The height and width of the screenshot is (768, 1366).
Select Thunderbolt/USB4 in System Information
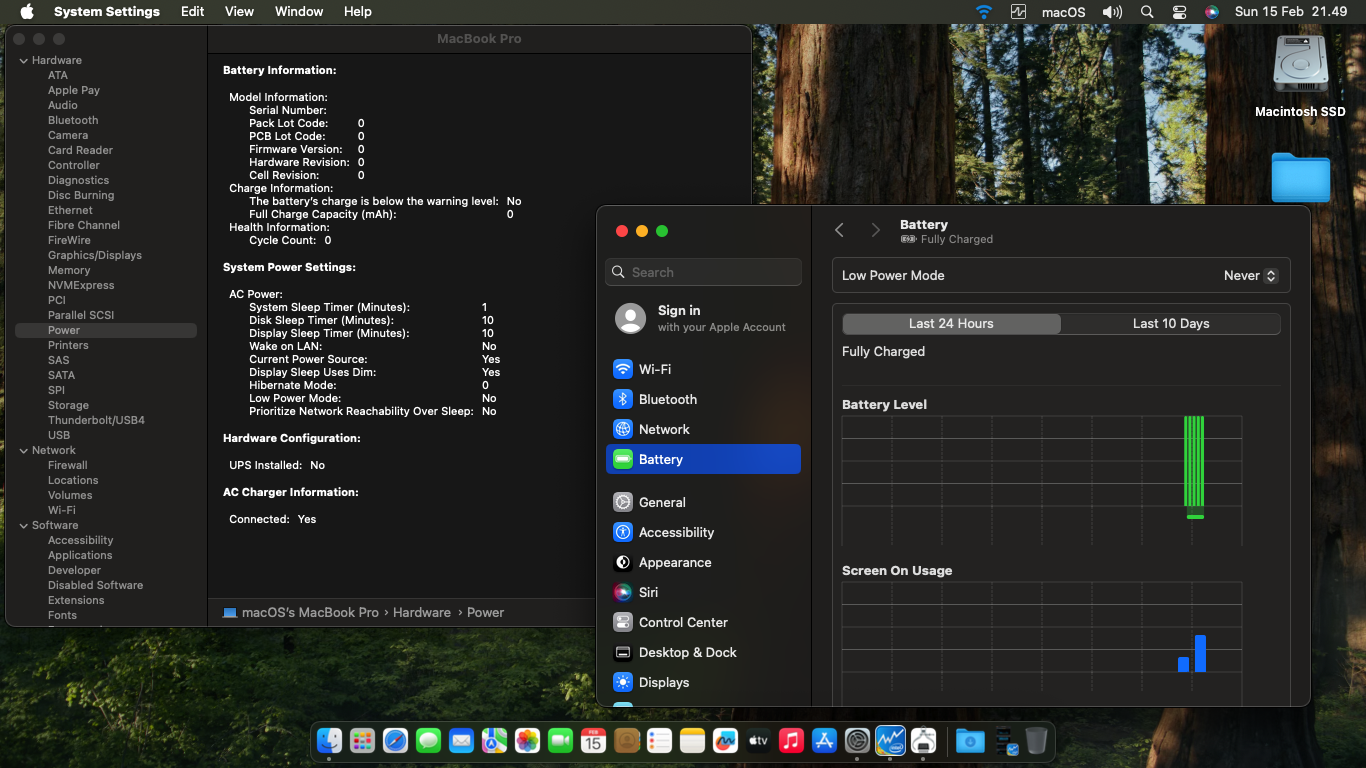[96, 420]
